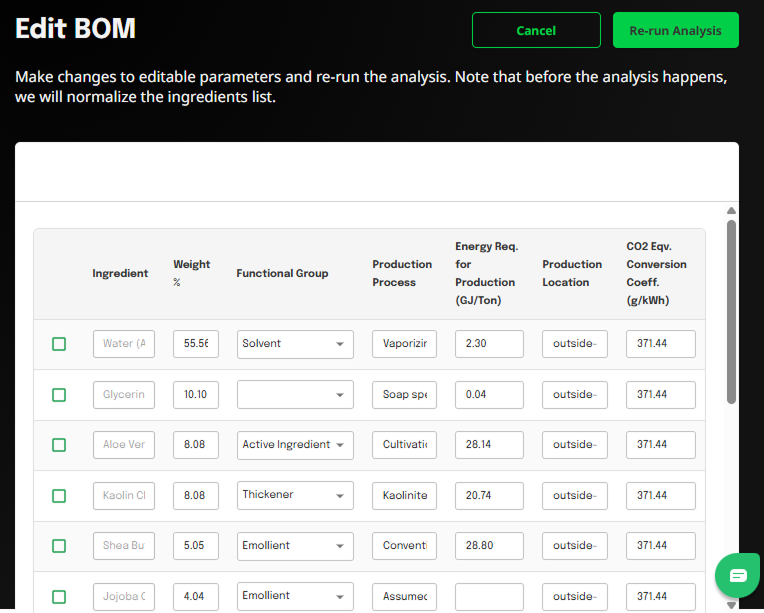Click Re-run Analysis button
The image size is (764, 613).
(x=675, y=30)
